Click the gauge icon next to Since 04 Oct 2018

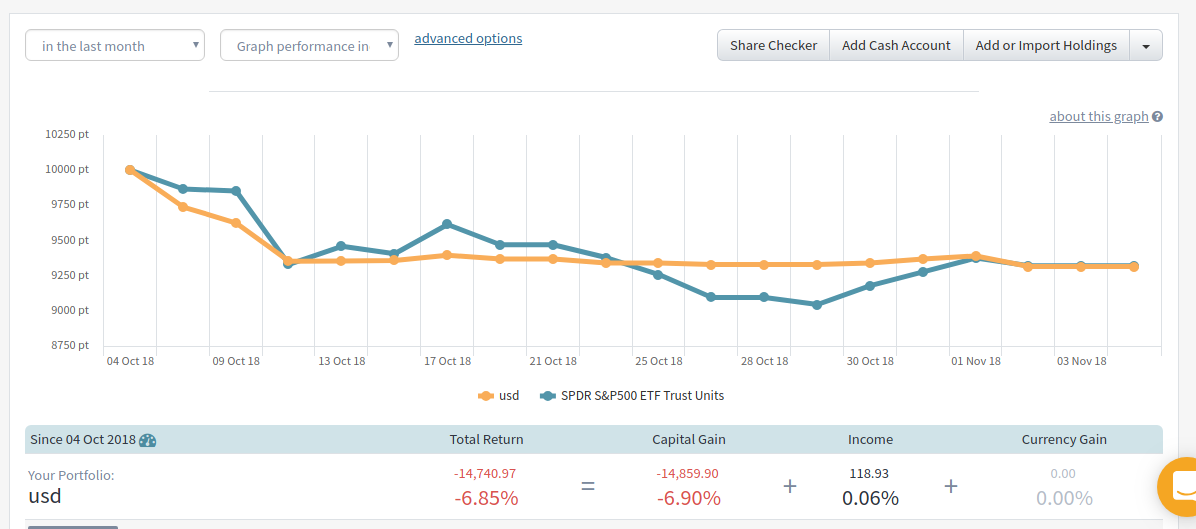pyautogui.click(x=148, y=440)
